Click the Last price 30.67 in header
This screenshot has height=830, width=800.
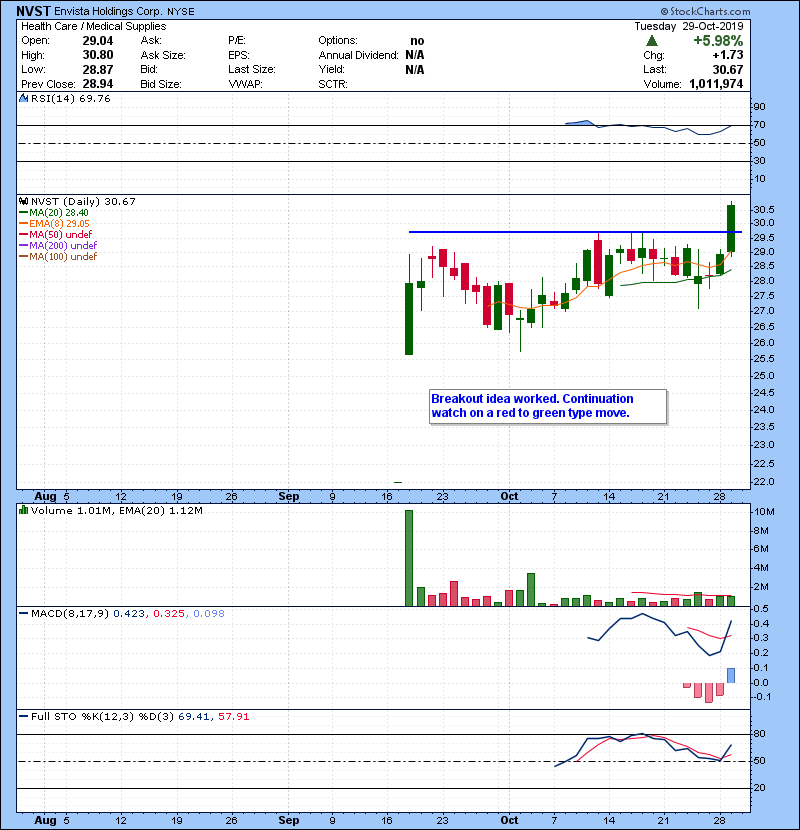coord(727,69)
